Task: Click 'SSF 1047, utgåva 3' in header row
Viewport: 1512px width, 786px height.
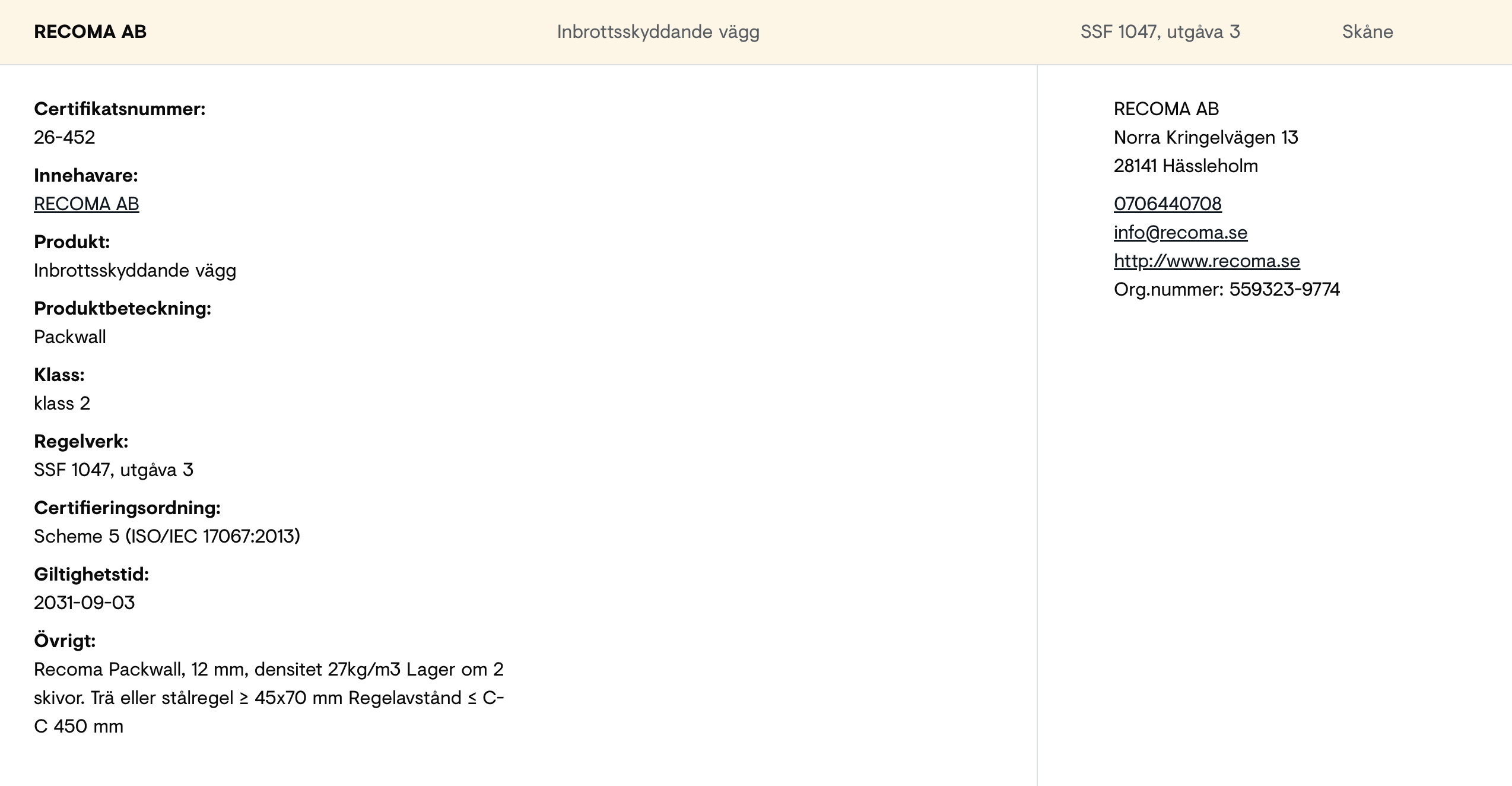Action: 1160,32
